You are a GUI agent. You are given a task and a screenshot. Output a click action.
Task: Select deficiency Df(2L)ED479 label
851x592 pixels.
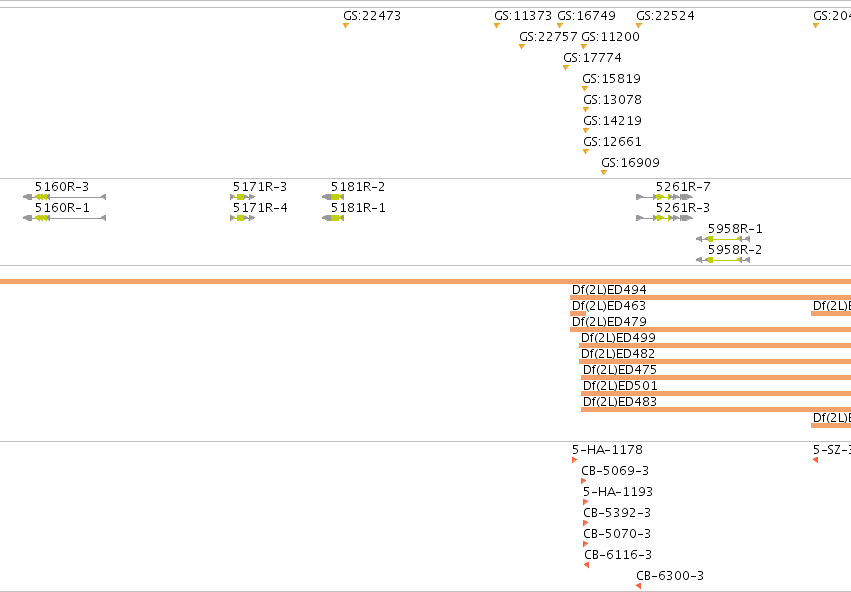pos(609,322)
